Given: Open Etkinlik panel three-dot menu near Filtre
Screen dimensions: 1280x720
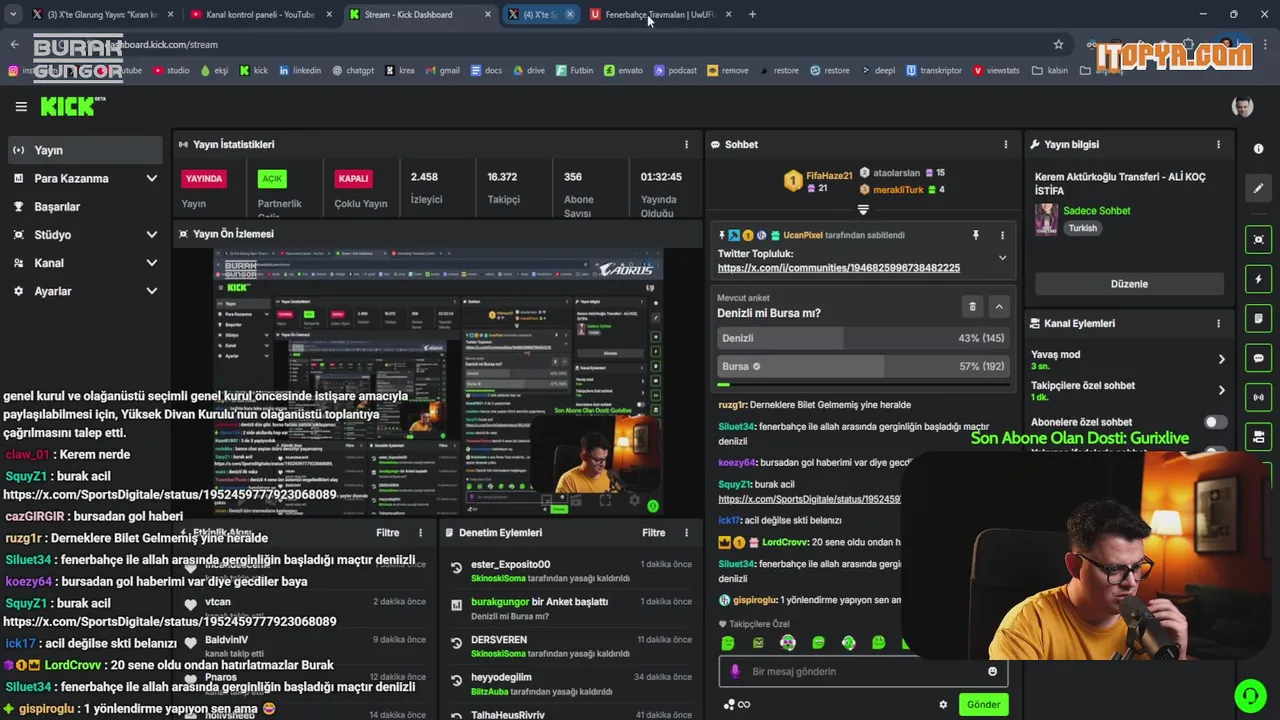Looking at the screenshot, I should coord(420,533).
